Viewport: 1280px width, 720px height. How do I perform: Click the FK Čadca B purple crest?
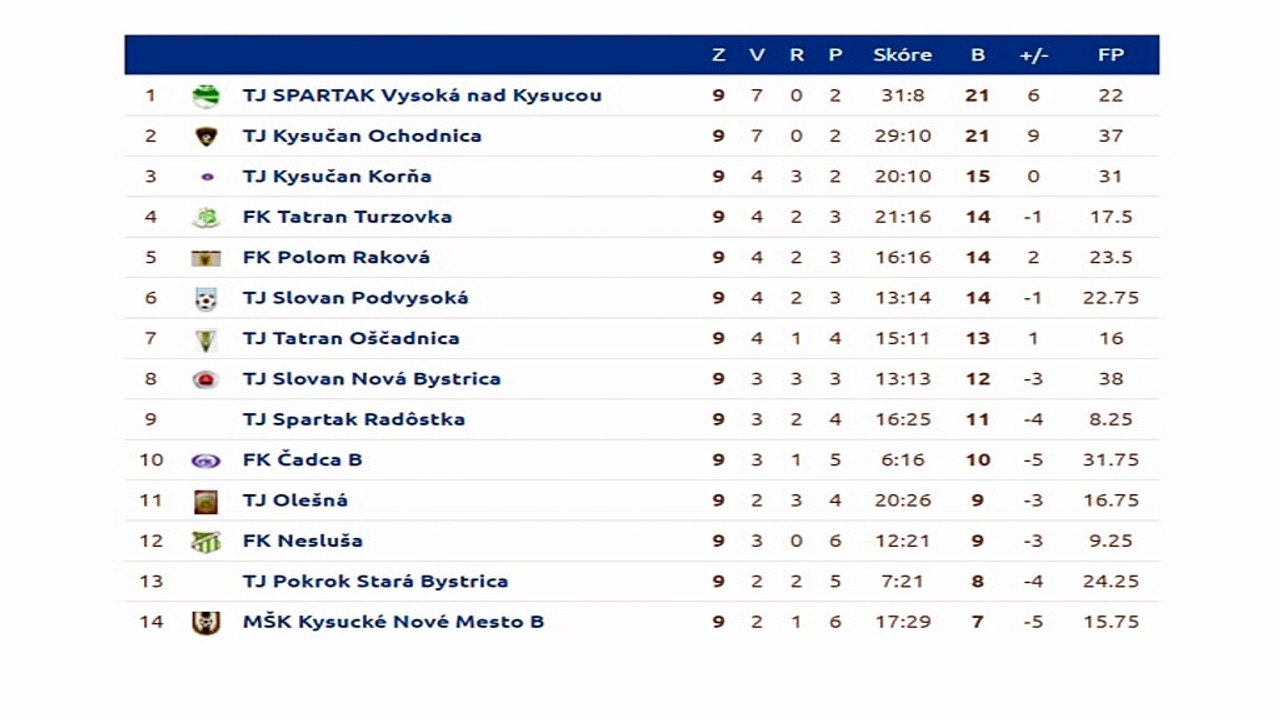(x=206, y=461)
